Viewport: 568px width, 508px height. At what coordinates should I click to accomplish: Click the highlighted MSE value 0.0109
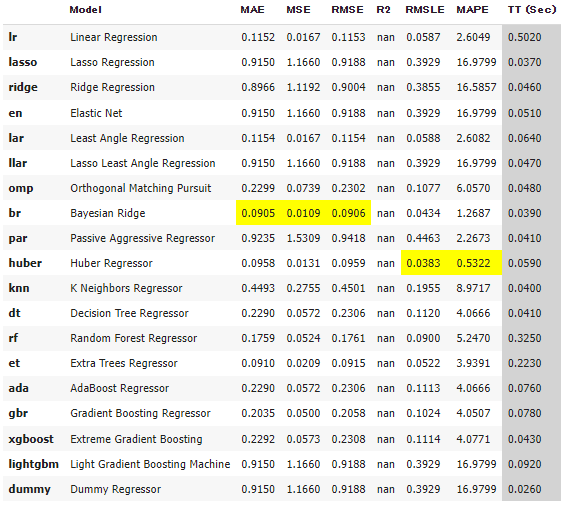303,213
